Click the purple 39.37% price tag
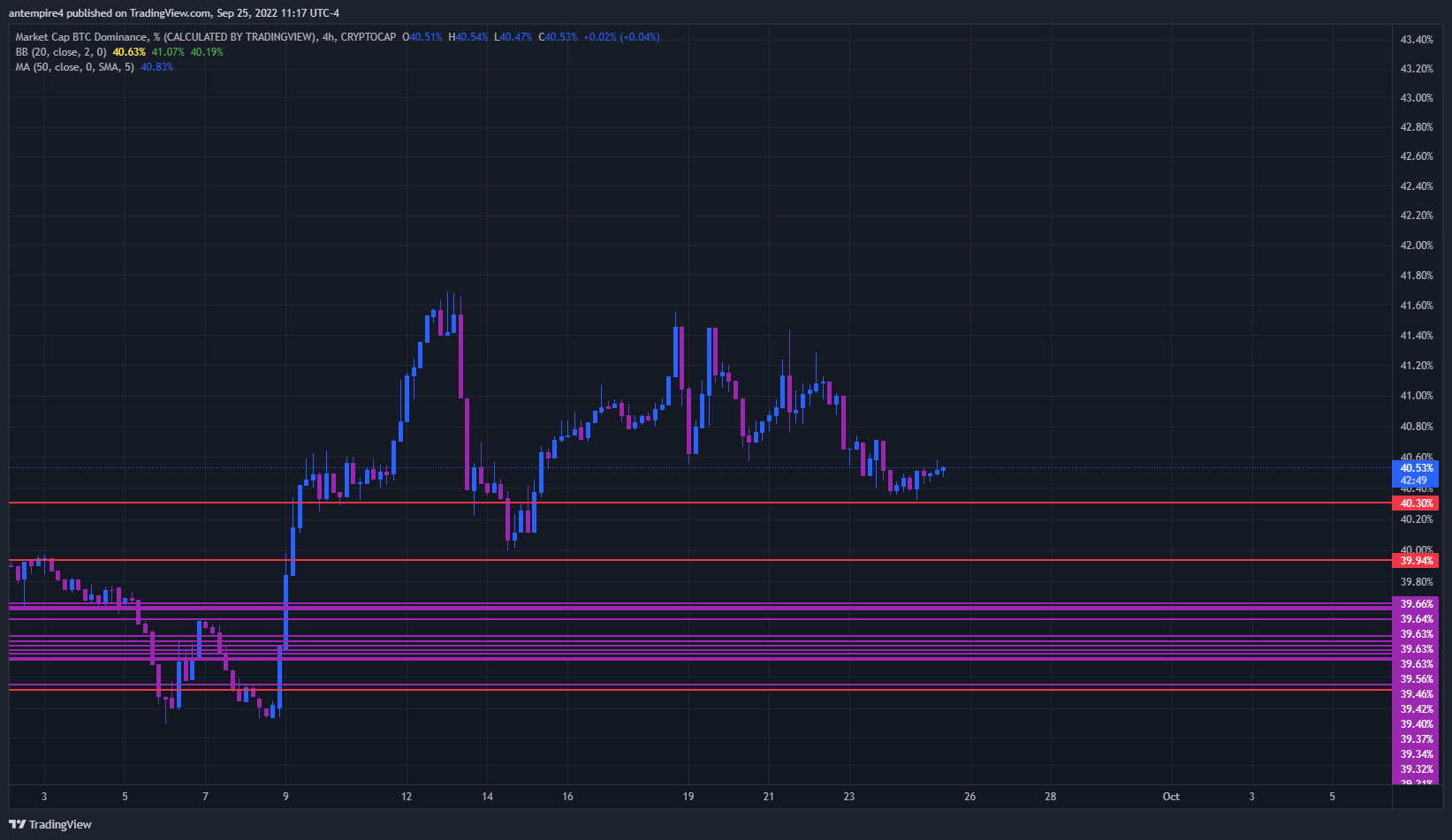Viewport: 1452px width, 840px height. click(x=1416, y=739)
